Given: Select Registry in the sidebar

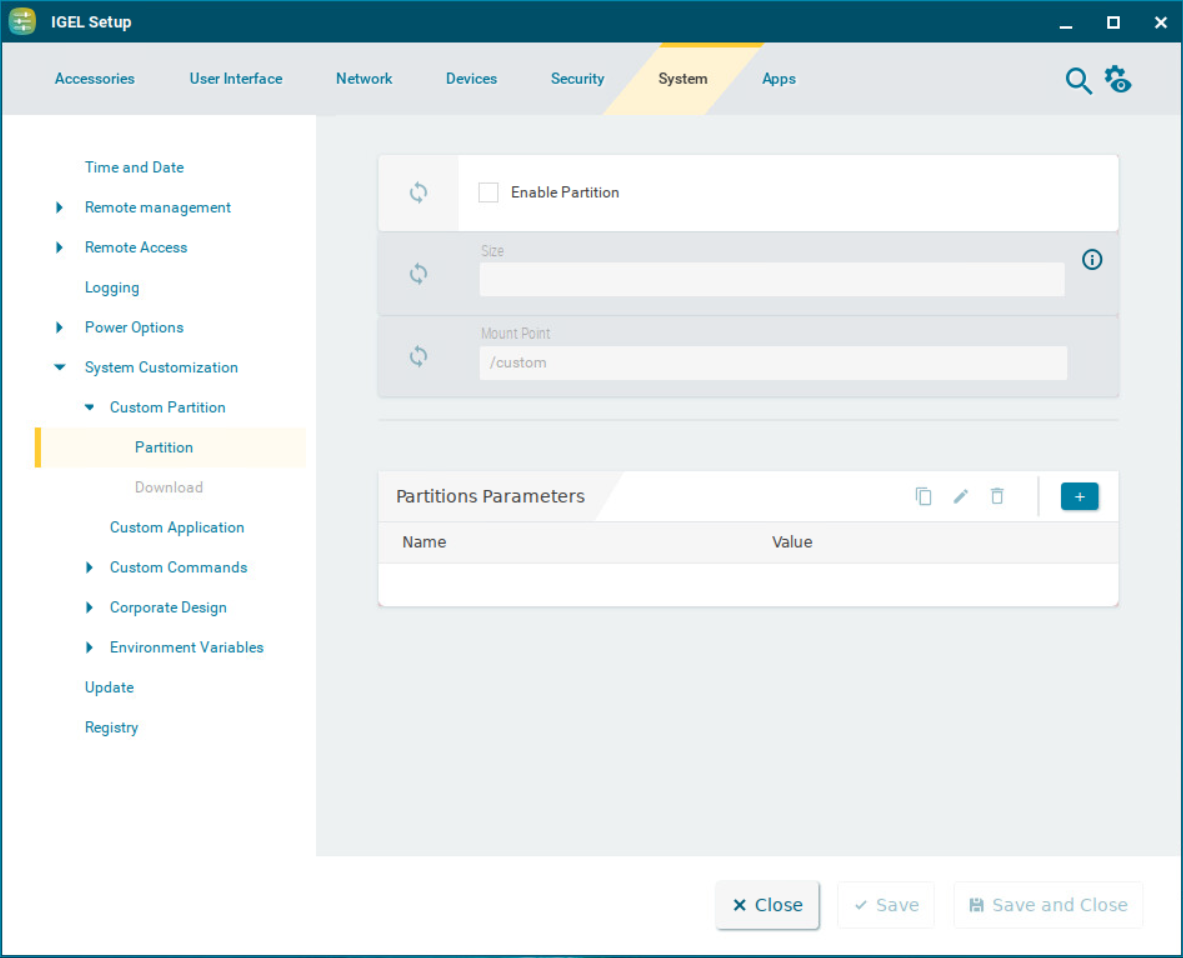Looking at the screenshot, I should coord(111,728).
